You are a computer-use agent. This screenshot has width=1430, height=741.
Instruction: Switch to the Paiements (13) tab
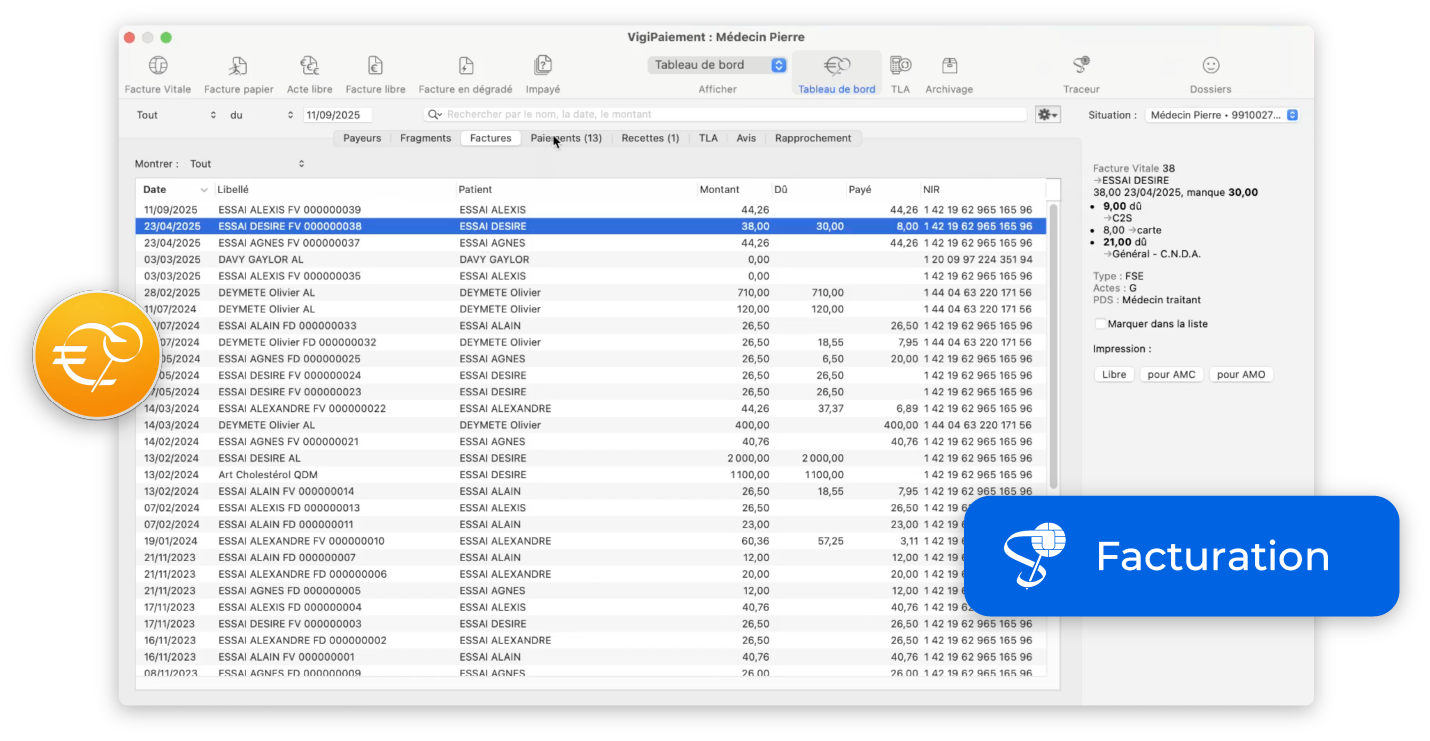[566, 138]
